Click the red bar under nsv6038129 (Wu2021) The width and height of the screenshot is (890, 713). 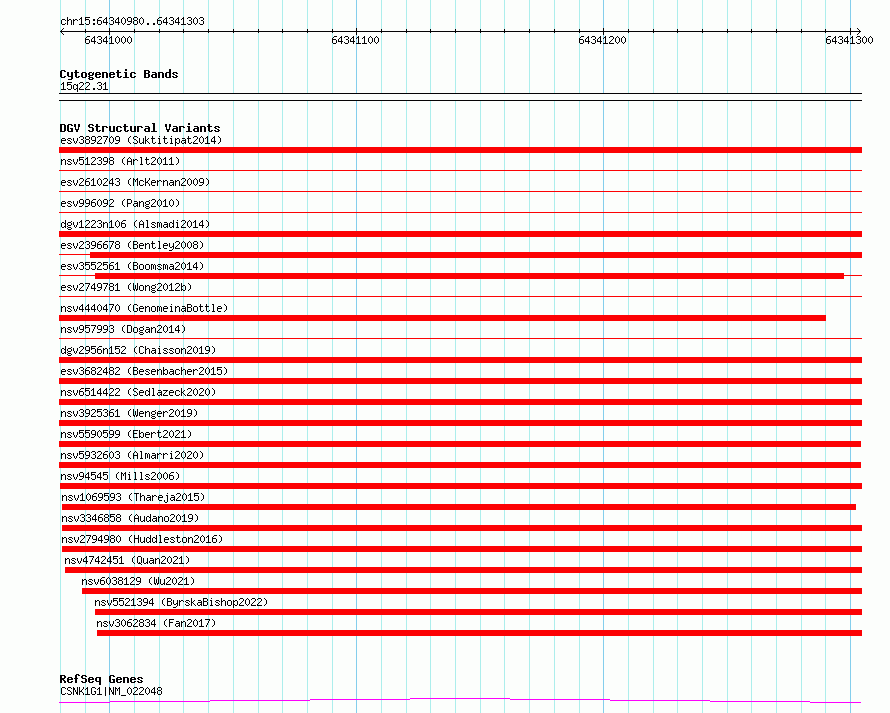click(472, 591)
